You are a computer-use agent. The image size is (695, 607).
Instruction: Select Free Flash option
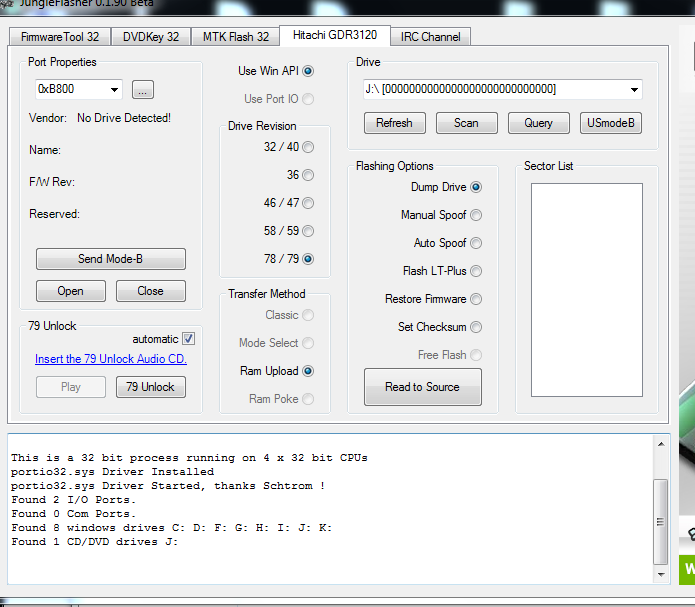(x=476, y=355)
